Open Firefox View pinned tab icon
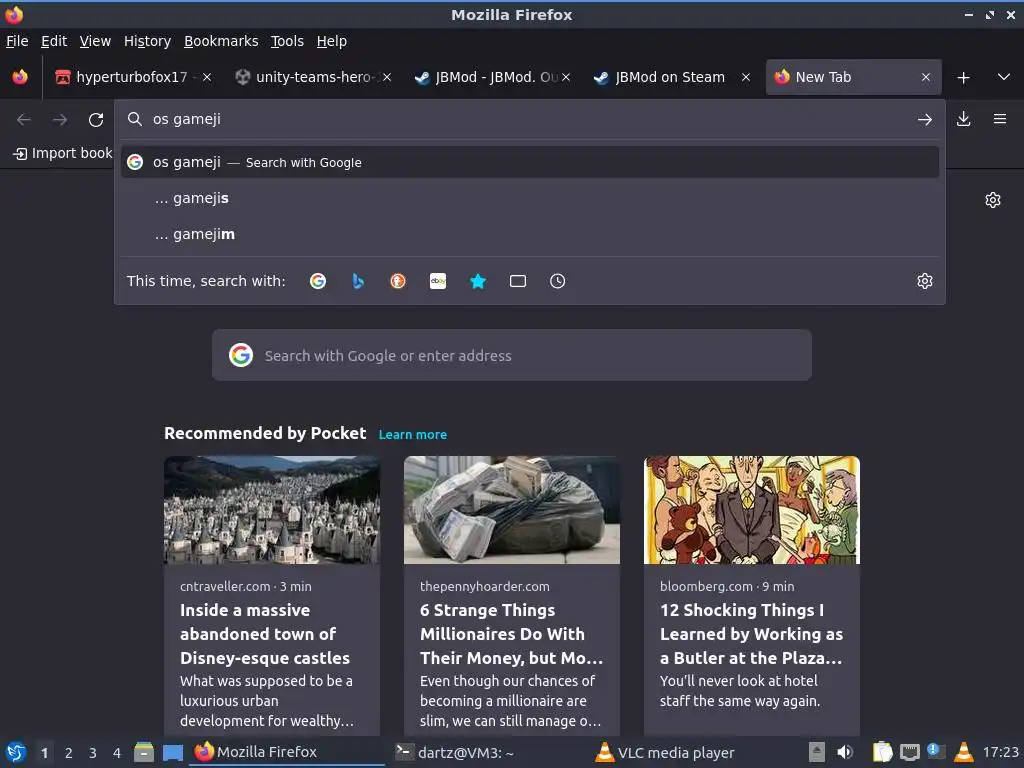The image size is (1024, 768). click(x=20, y=77)
